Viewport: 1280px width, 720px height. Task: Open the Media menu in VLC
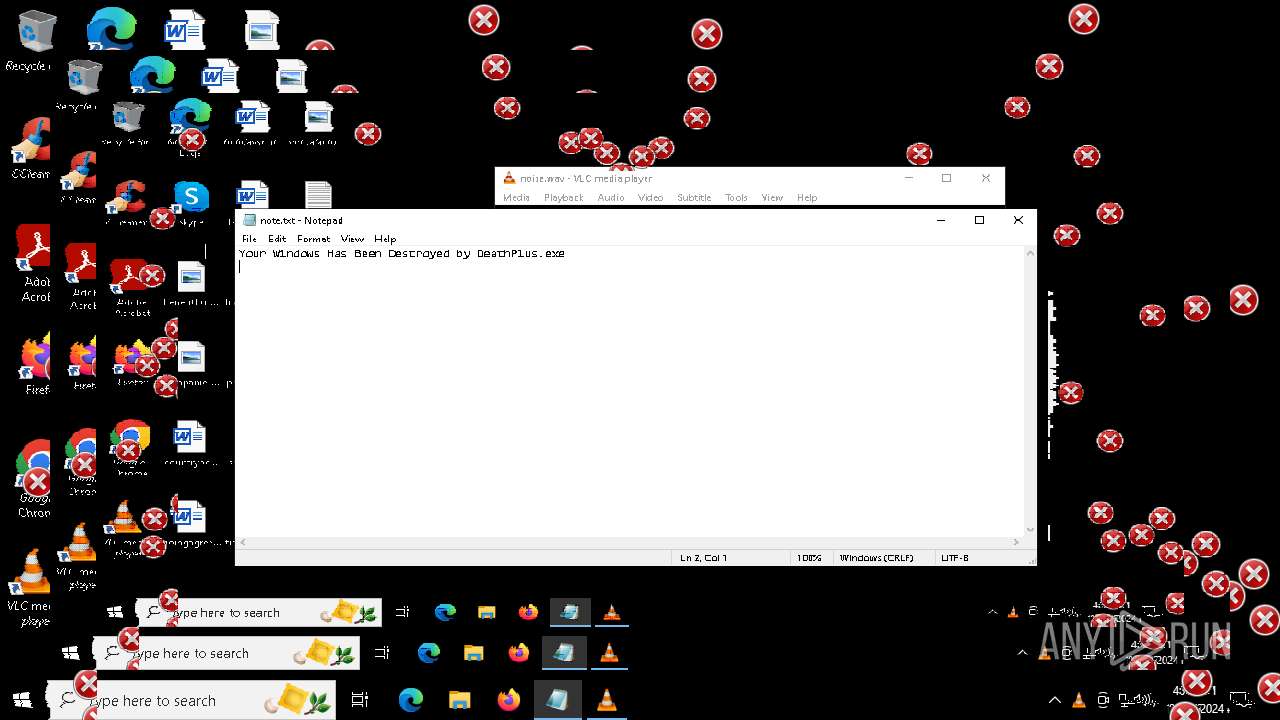point(516,198)
